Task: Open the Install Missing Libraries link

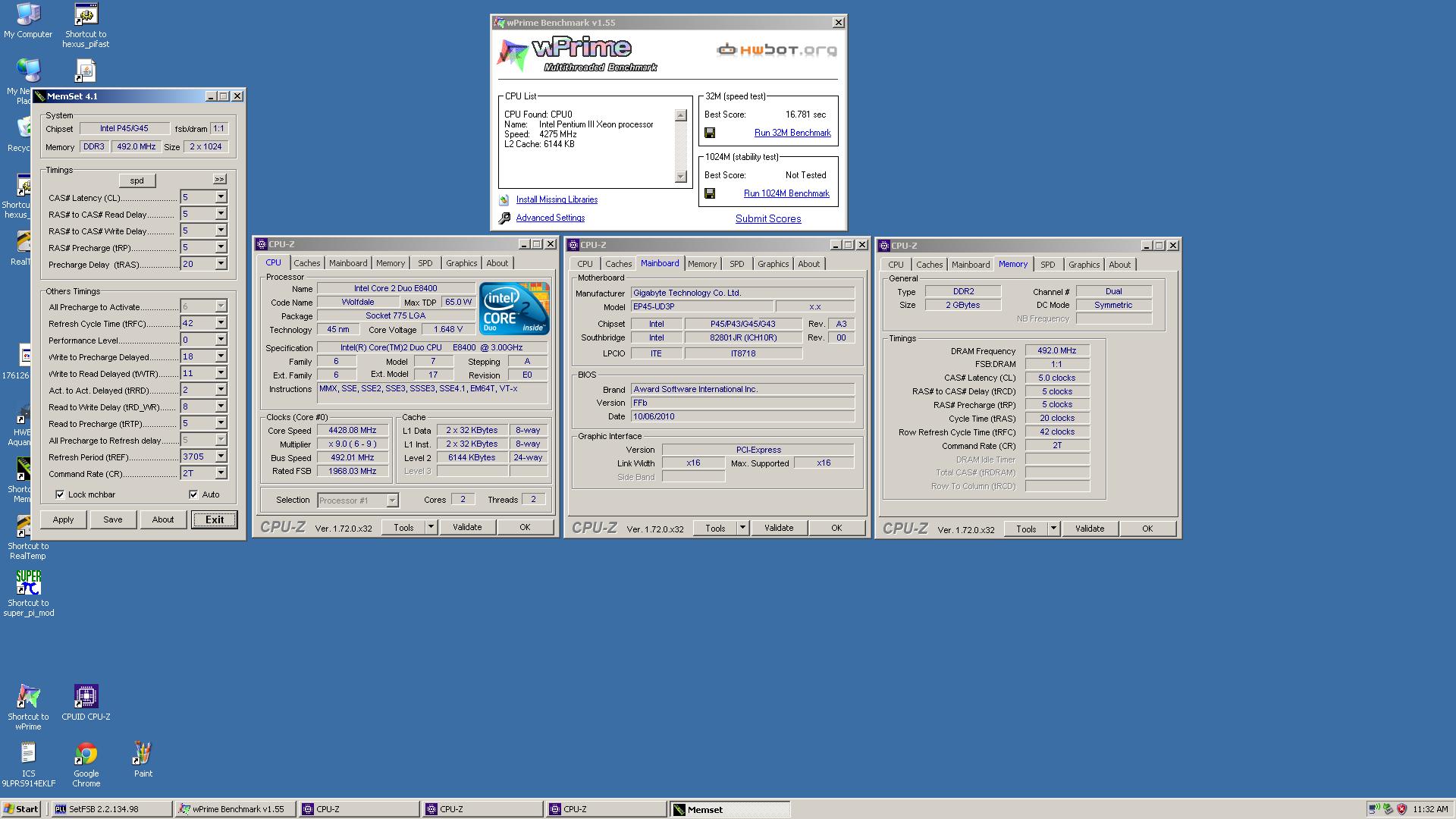Action: click(x=557, y=199)
